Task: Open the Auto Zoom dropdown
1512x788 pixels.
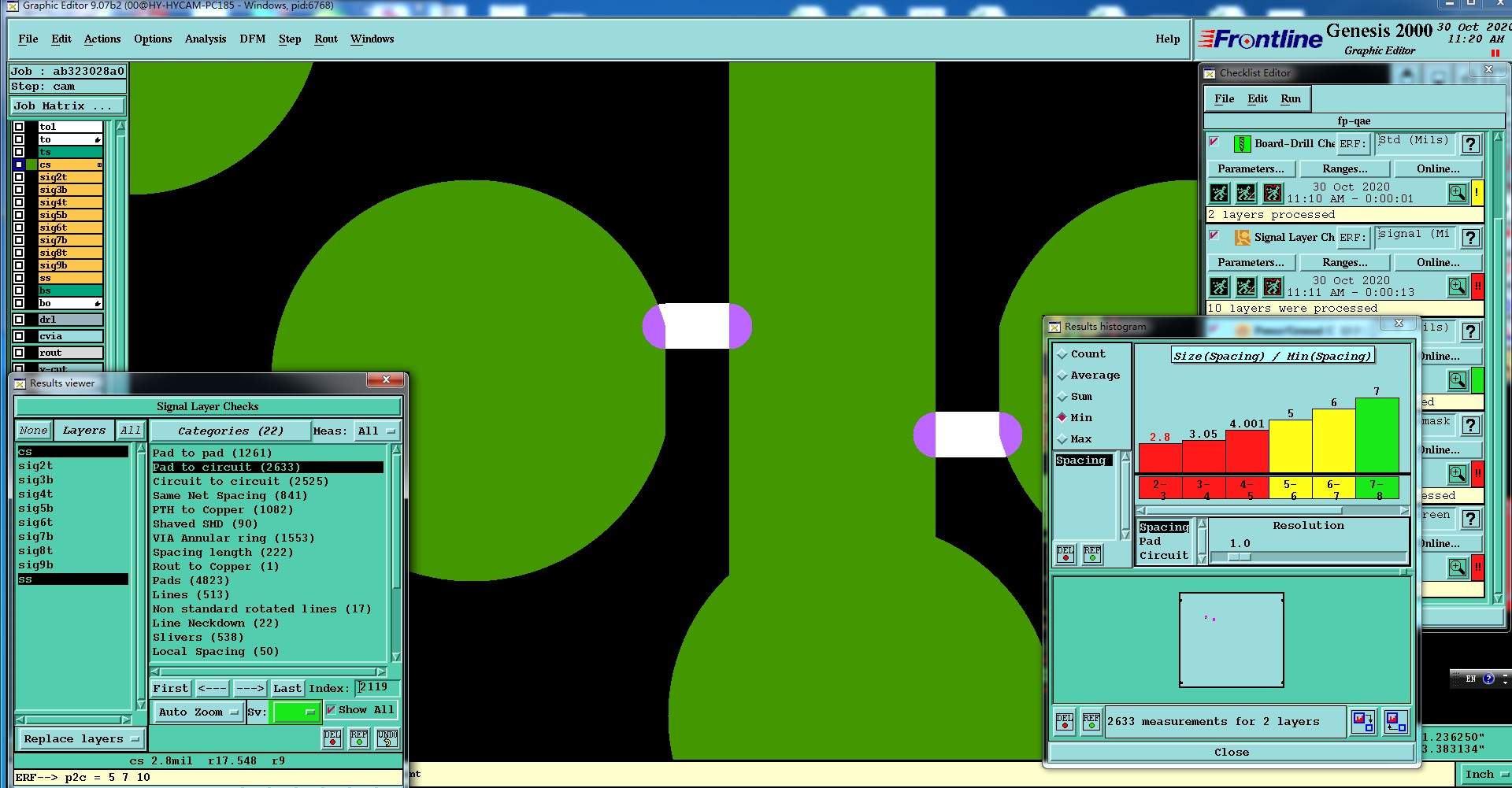Action: [x=198, y=712]
